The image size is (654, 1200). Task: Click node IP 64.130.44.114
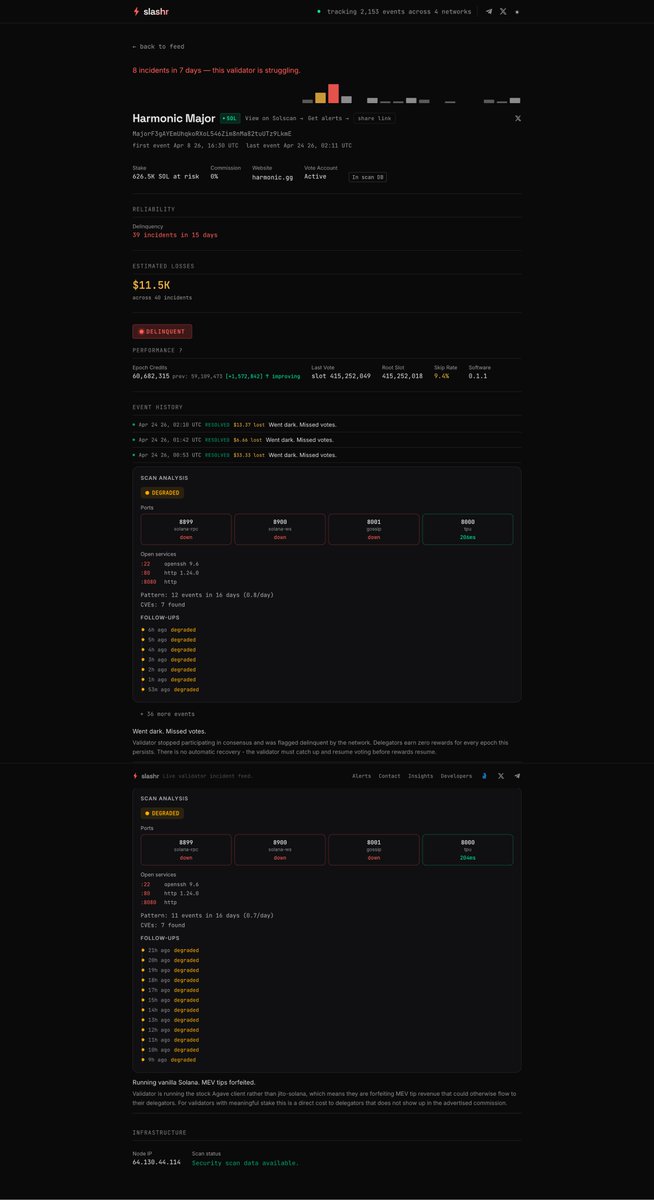click(157, 1162)
